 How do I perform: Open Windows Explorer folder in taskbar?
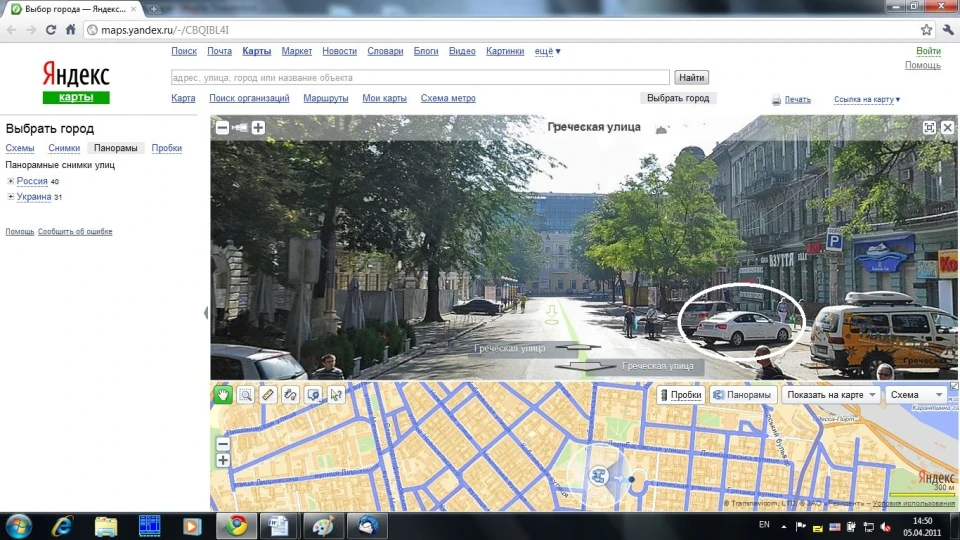coord(106,526)
